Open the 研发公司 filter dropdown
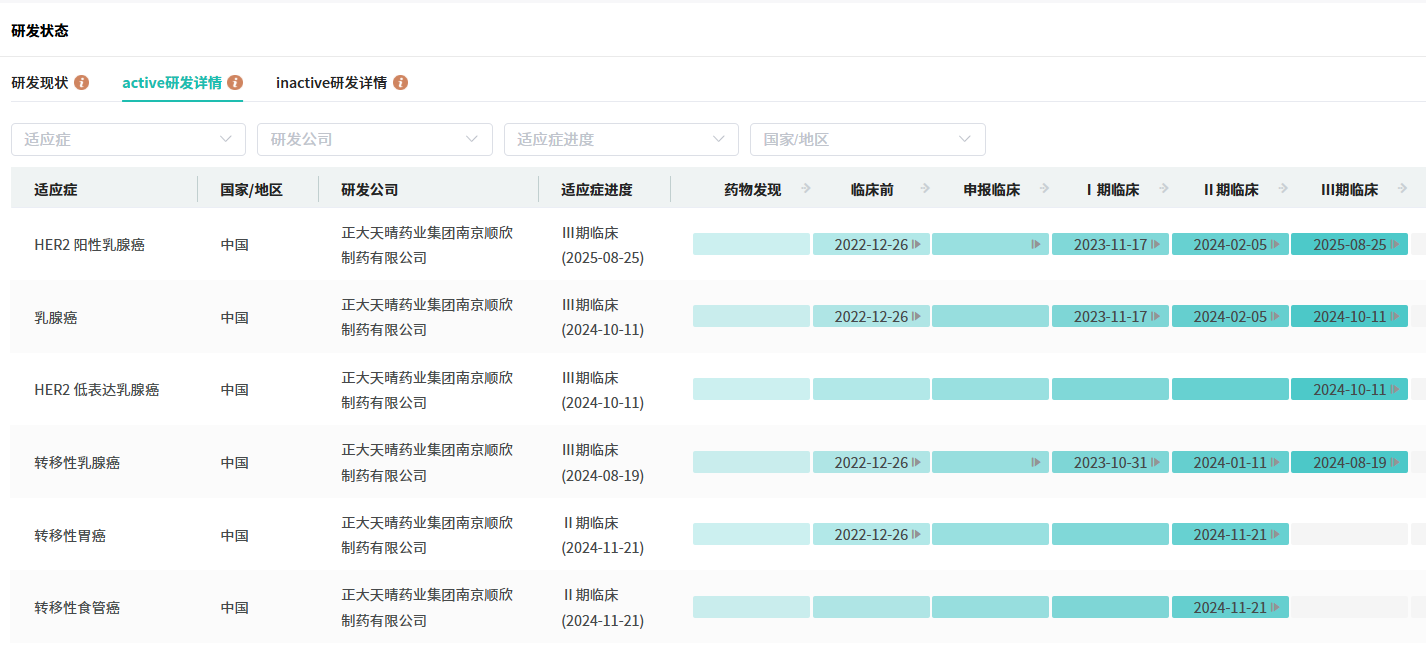The height and width of the screenshot is (655, 1426). (x=374, y=139)
